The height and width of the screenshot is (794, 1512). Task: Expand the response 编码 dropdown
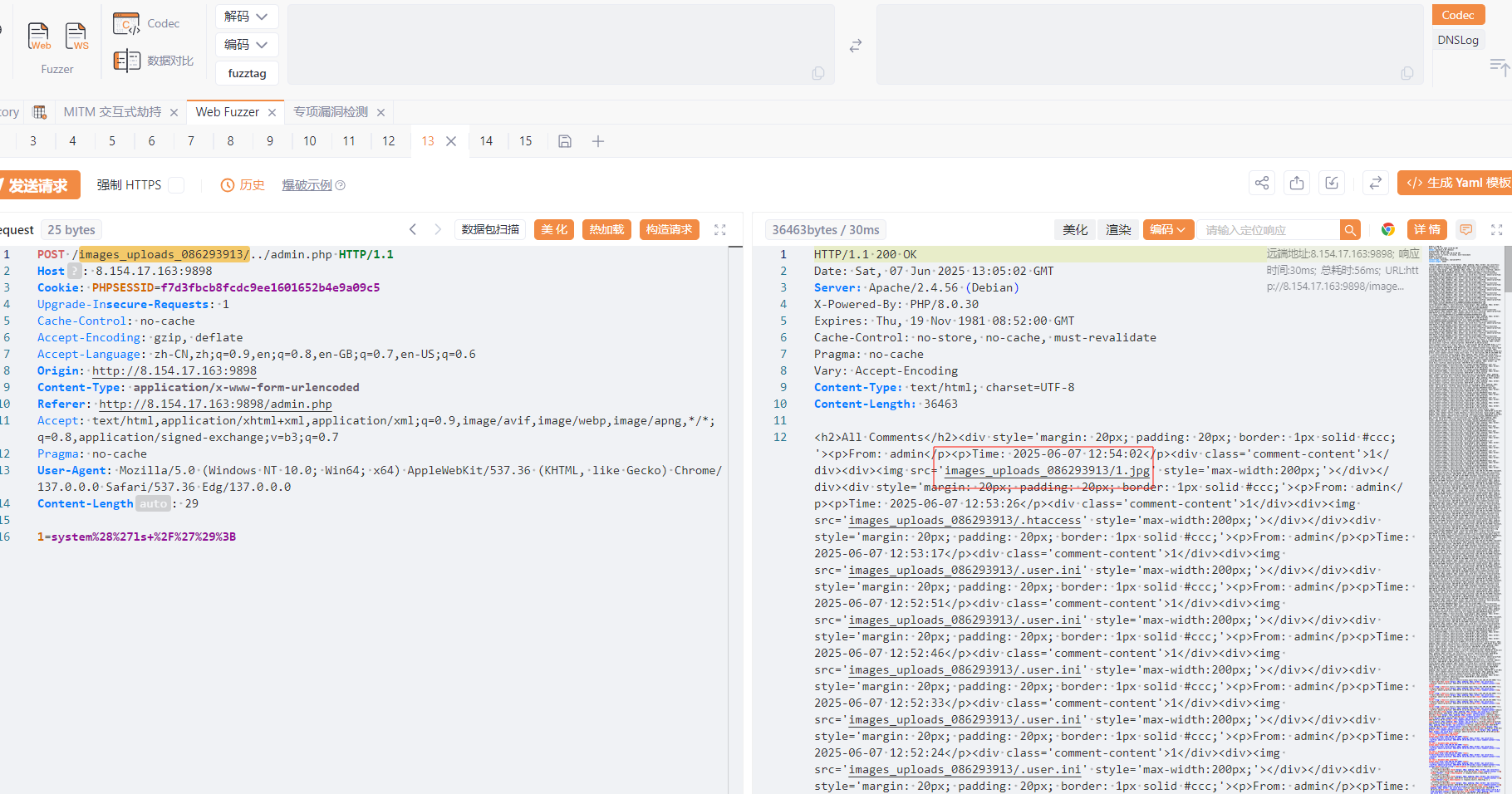coord(1168,230)
